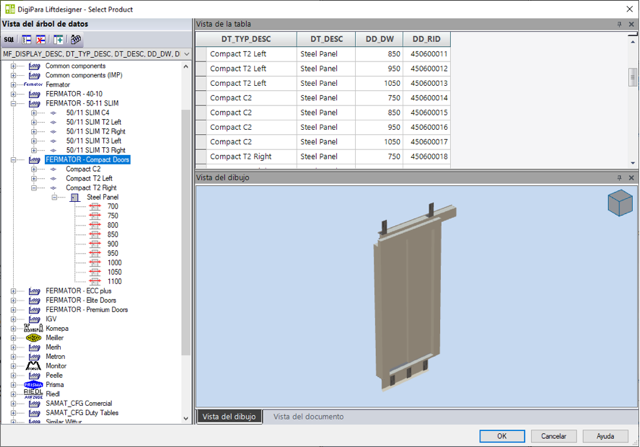The height and width of the screenshot is (447, 640).
Task: Click the DD_DW column header
Action: tap(379, 39)
